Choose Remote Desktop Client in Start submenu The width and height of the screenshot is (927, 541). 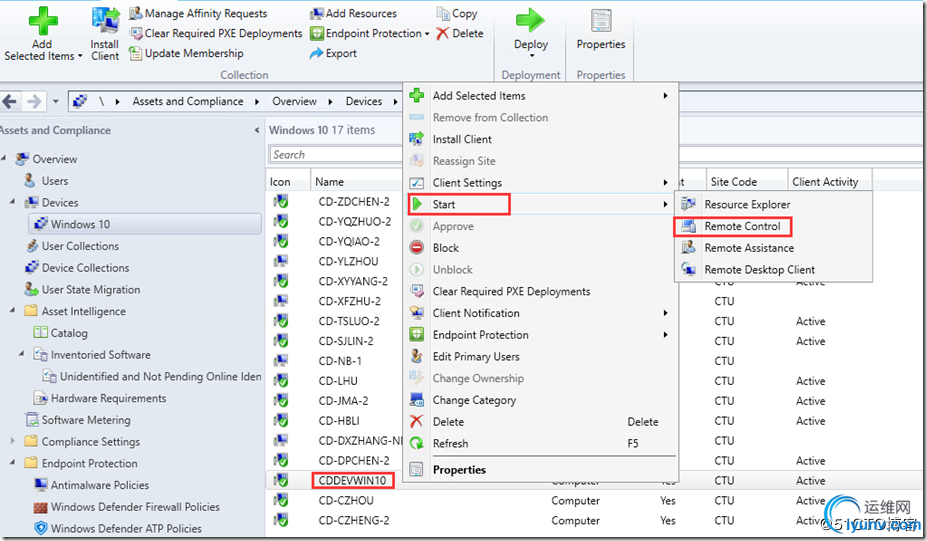pos(773,270)
